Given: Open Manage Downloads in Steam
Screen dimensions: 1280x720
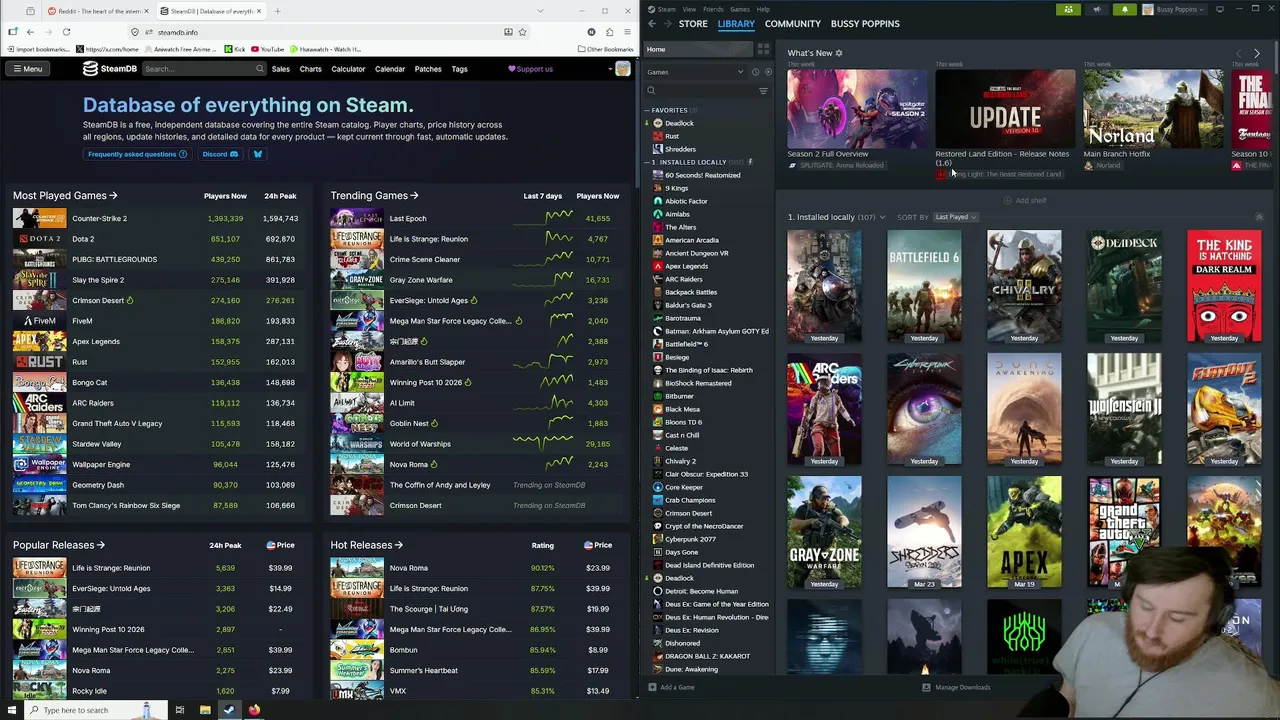Looking at the screenshot, I should tap(956, 687).
